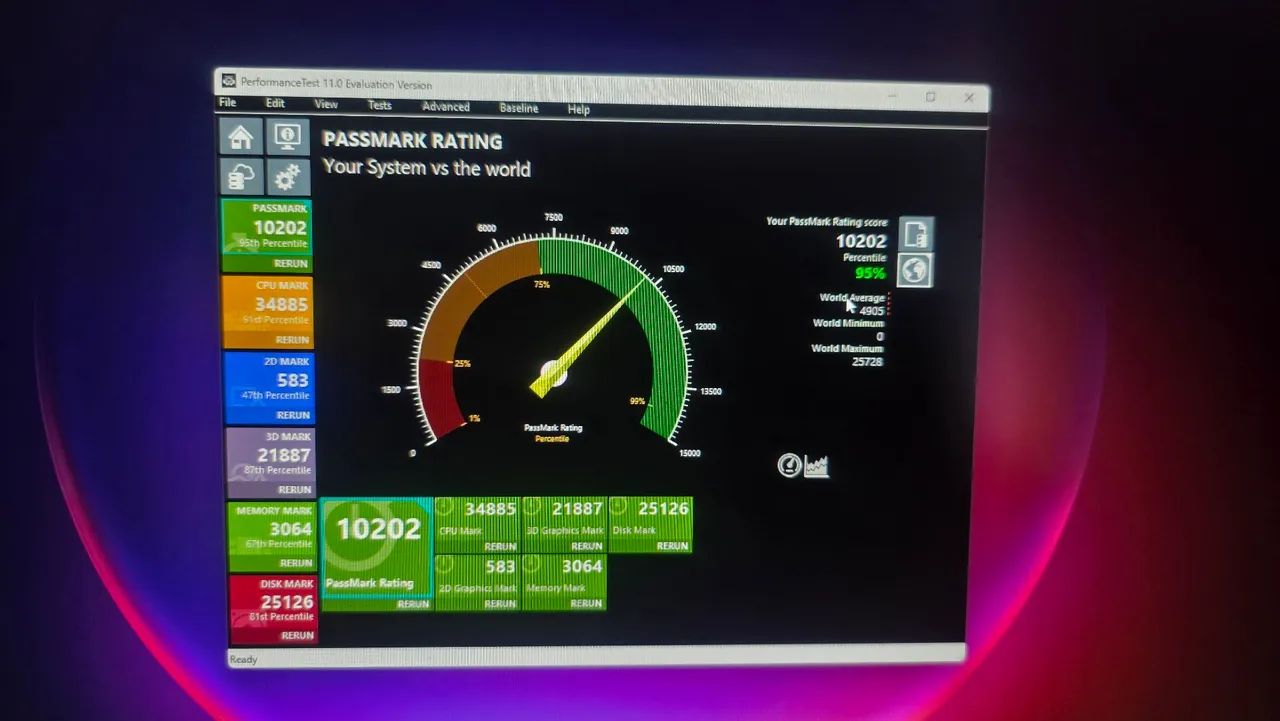Screen dimensions: 1280x721
Task: Open the File menu
Action: 228,103
